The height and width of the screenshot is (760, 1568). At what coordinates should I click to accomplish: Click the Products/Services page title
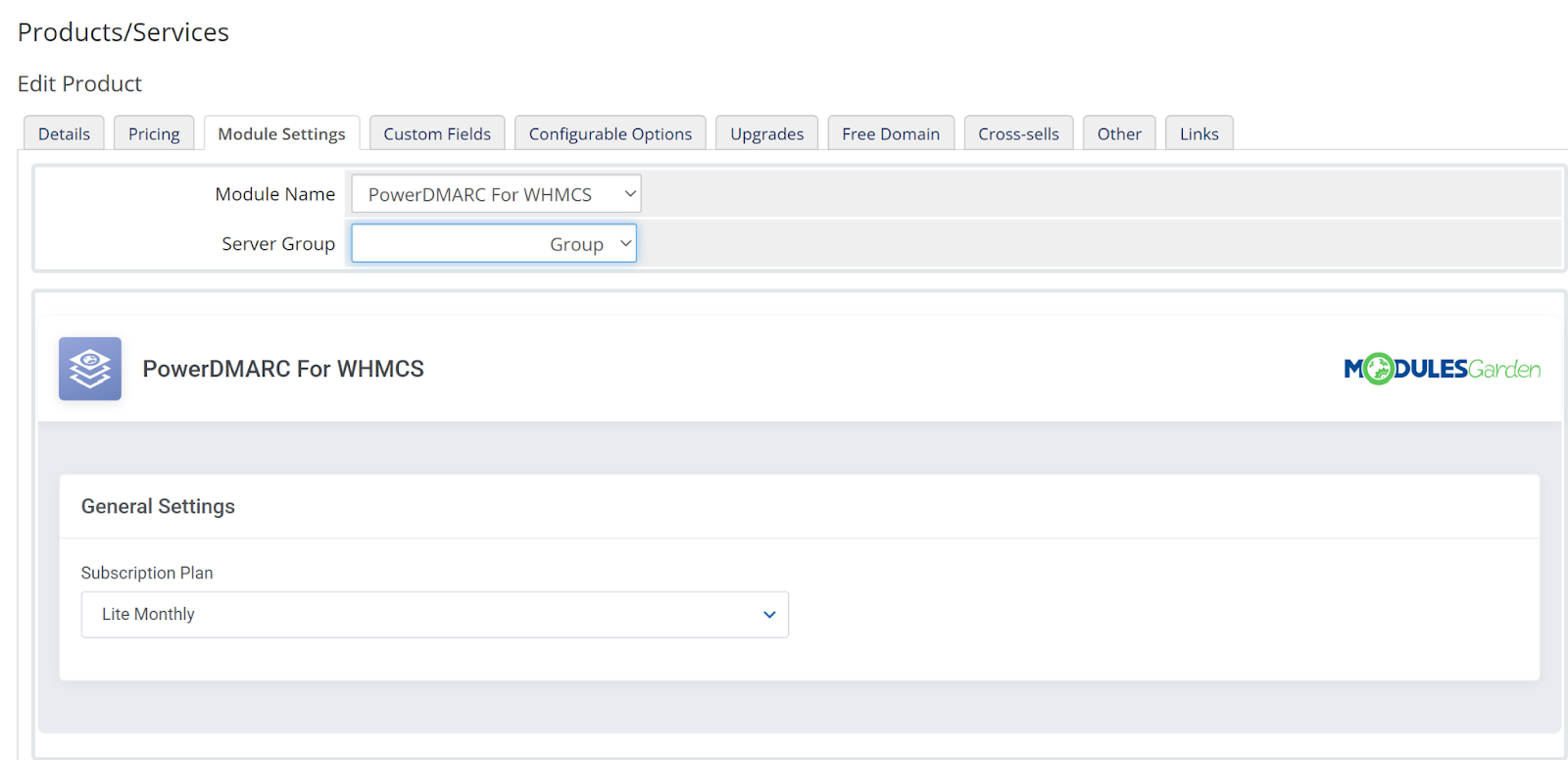123,32
